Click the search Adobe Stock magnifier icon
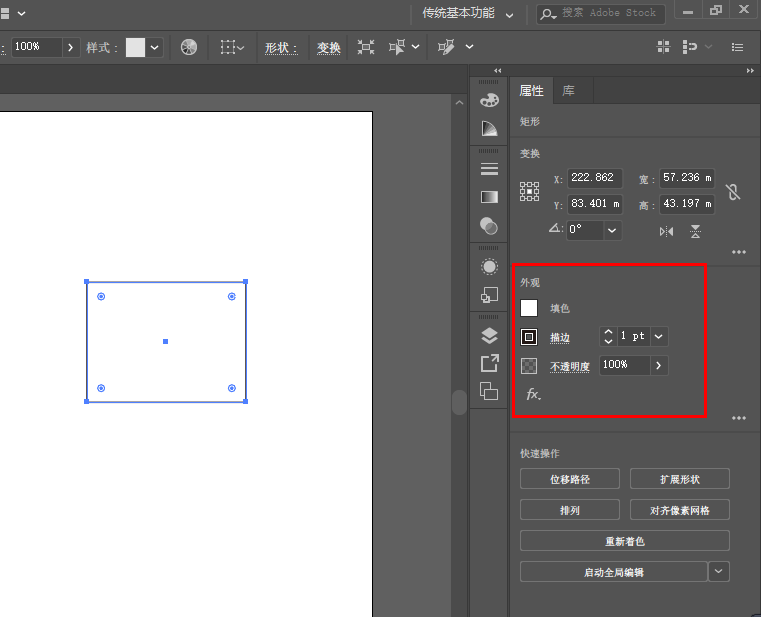The height and width of the screenshot is (617, 761). coord(548,14)
